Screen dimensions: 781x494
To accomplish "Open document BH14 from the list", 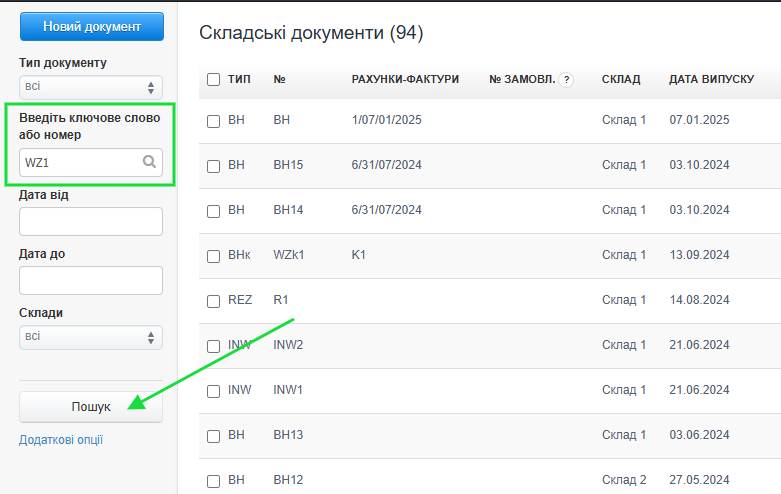I will click(288, 210).
